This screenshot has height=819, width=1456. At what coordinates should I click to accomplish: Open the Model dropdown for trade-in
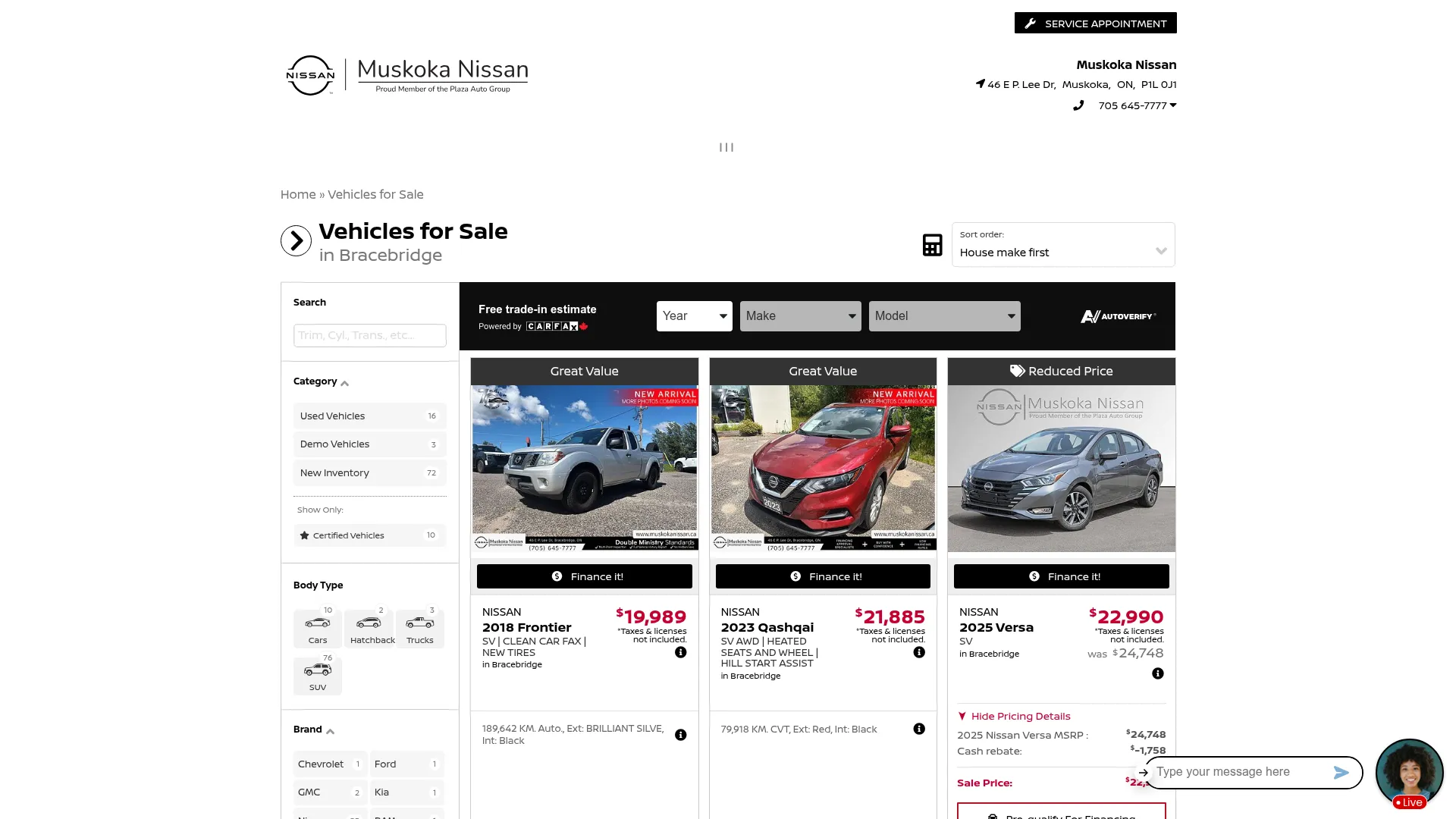click(944, 316)
